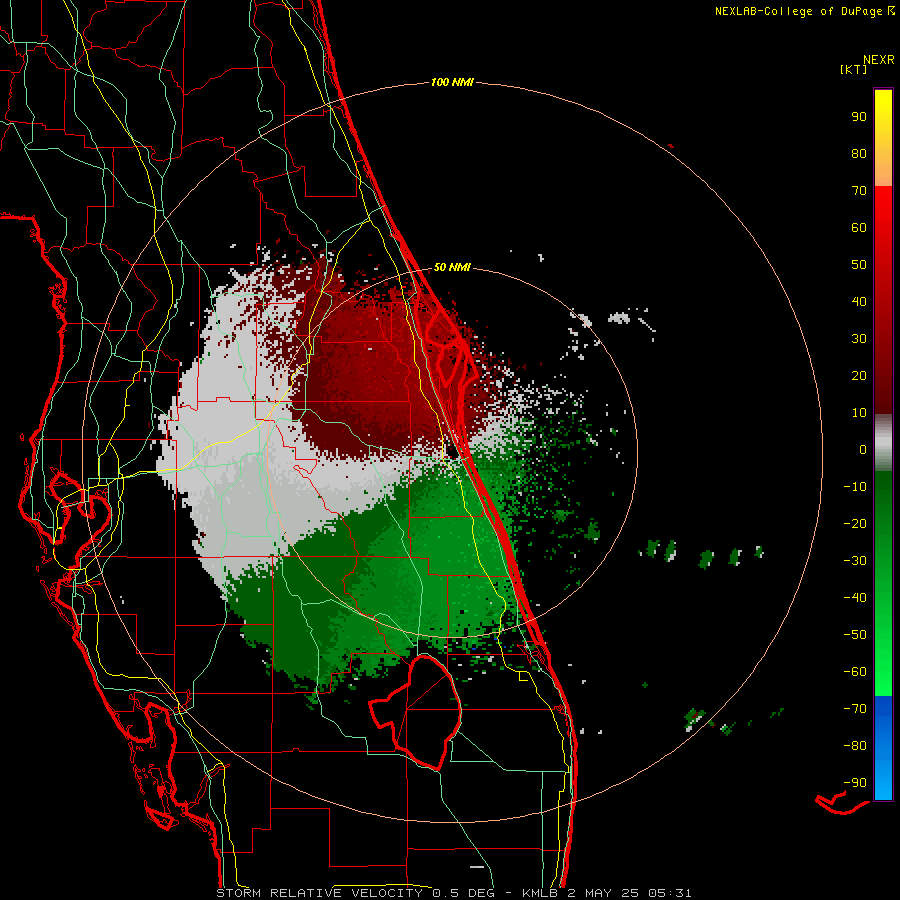Click the -10 value on the velocity scale
This screenshot has height=900, width=900.
pyautogui.click(x=855, y=487)
